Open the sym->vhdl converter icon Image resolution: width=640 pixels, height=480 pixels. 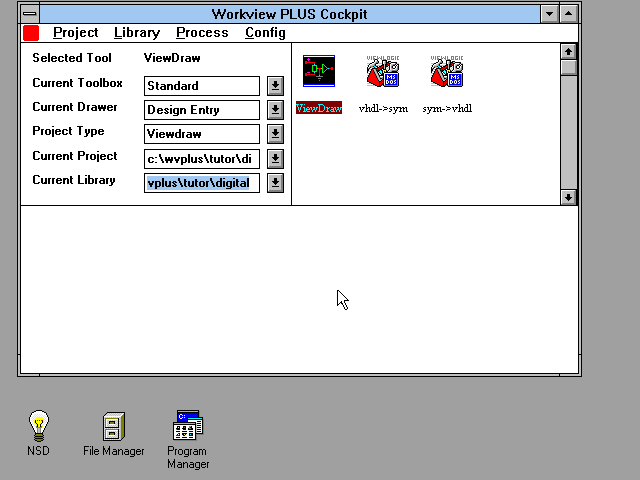point(447,72)
